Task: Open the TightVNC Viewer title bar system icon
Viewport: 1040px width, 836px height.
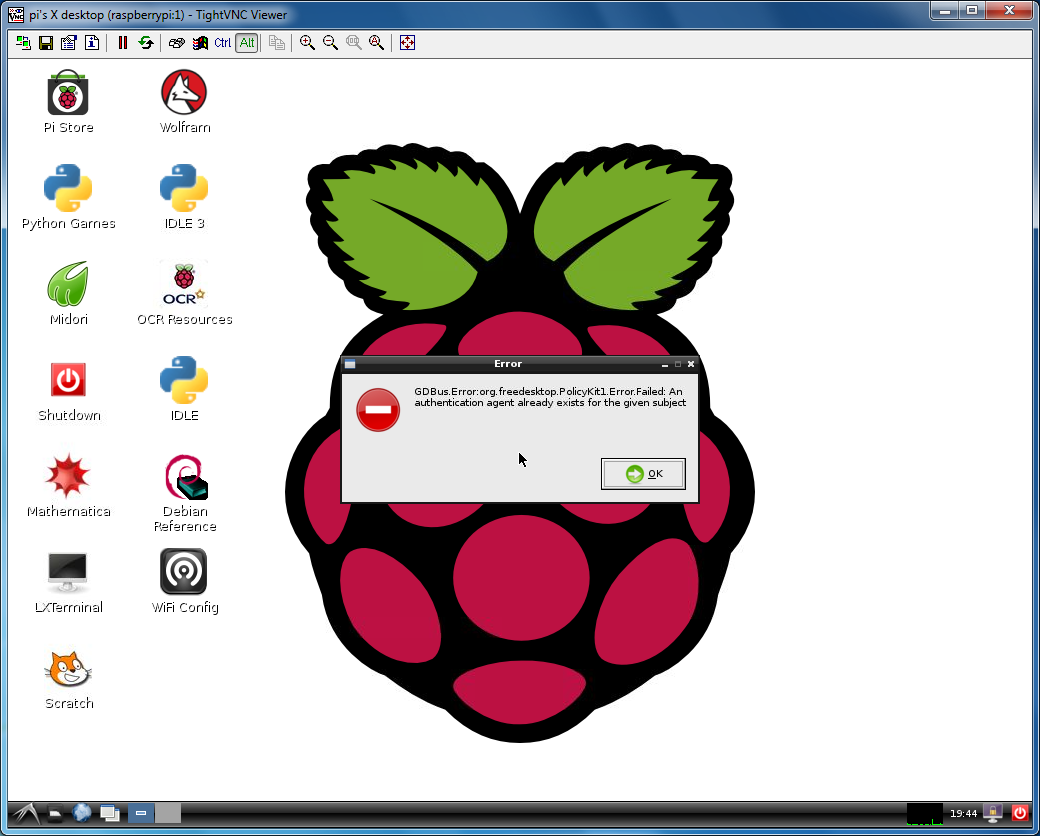Action: click(15, 15)
